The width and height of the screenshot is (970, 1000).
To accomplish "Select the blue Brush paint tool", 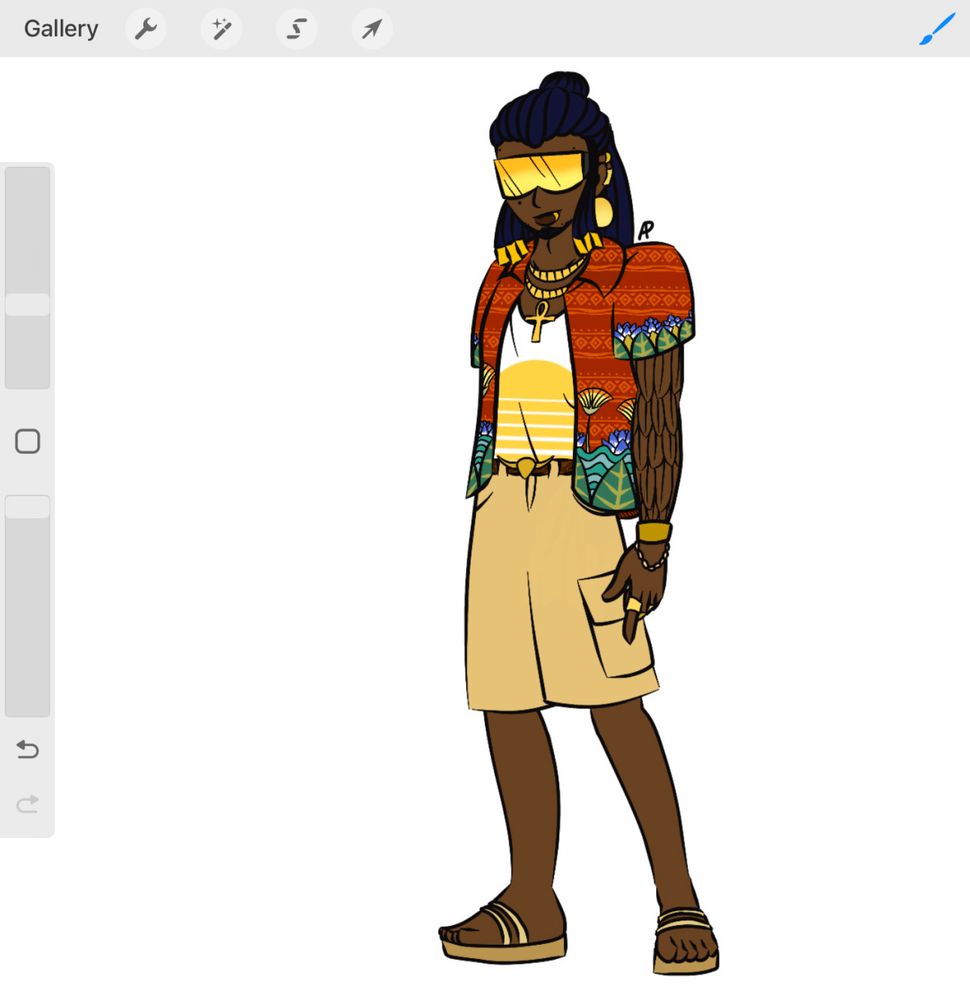I will coord(937,29).
